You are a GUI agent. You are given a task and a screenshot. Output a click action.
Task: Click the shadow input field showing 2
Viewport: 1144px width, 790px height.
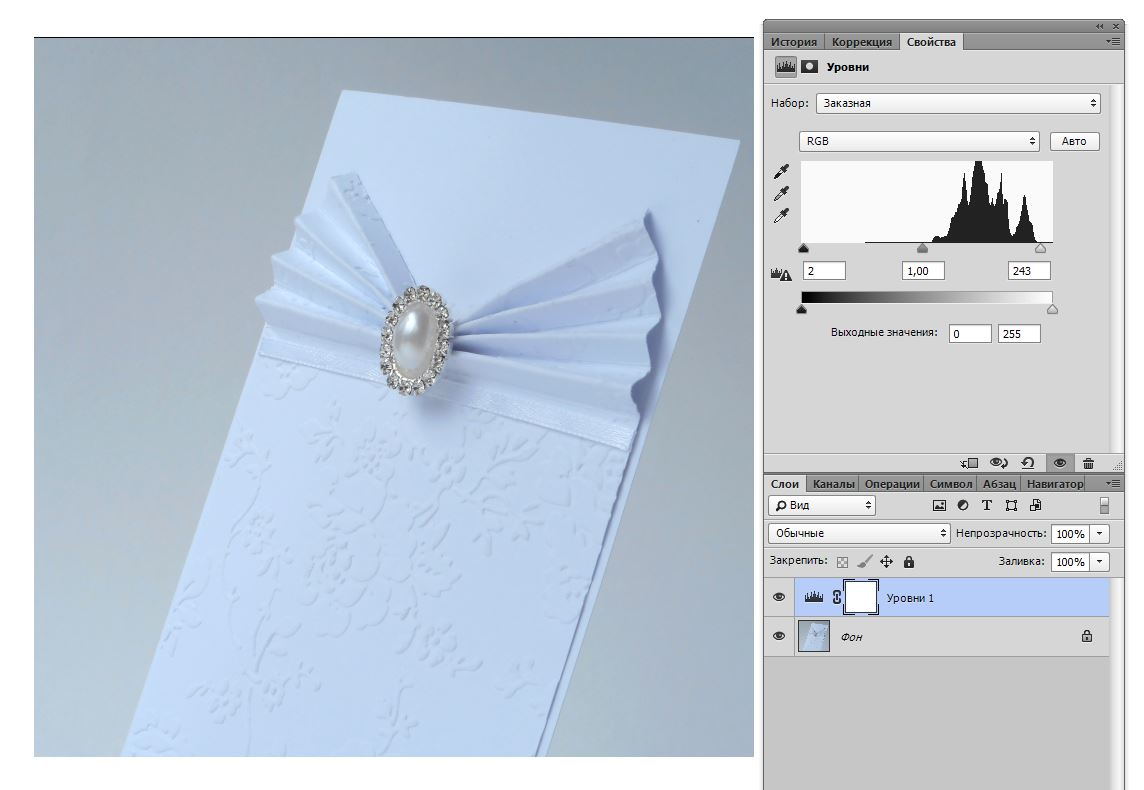[824, 271]
